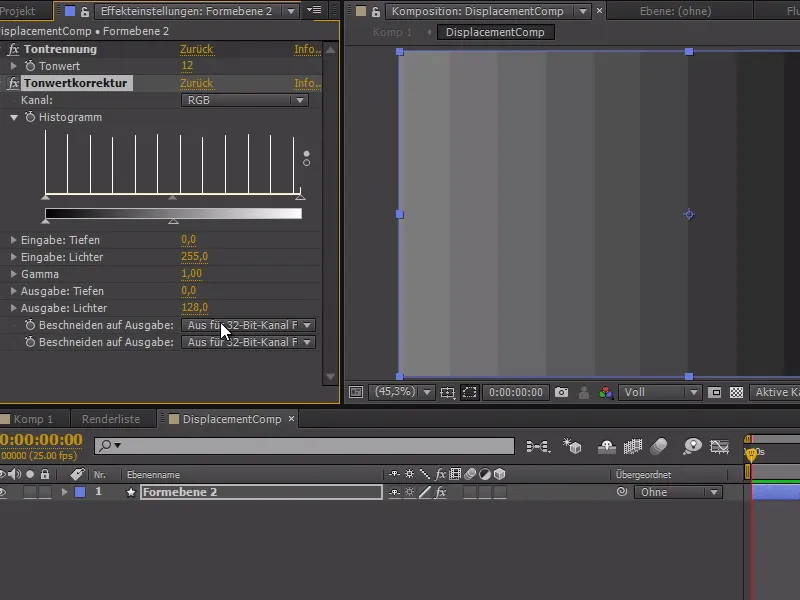Select DisplacementComp breadcrumb in viewer
The width and height of the screenshot is (800, 600).
pyautogui.click(x=495, y=32)
